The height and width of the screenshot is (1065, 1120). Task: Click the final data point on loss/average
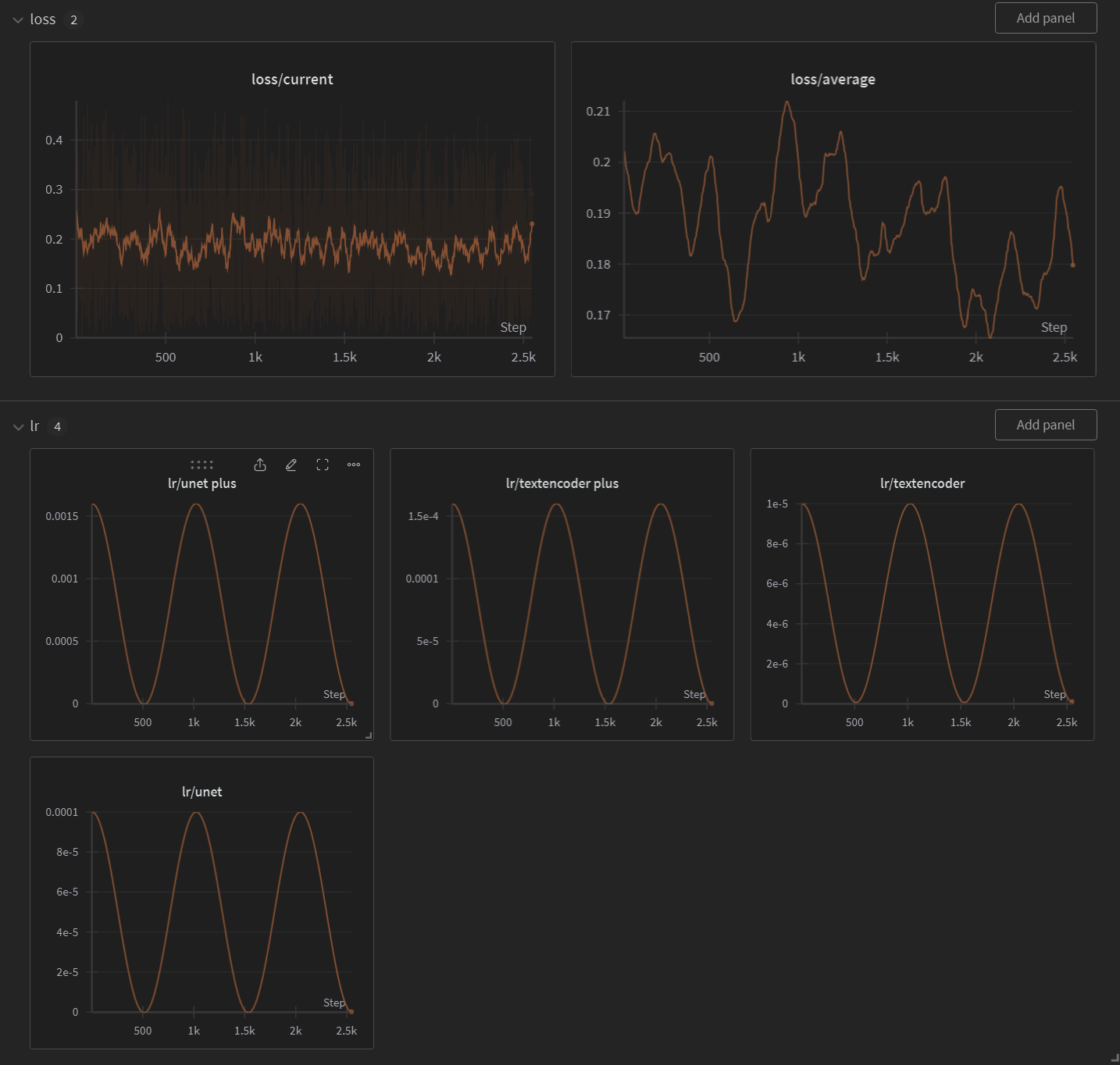1072,265
